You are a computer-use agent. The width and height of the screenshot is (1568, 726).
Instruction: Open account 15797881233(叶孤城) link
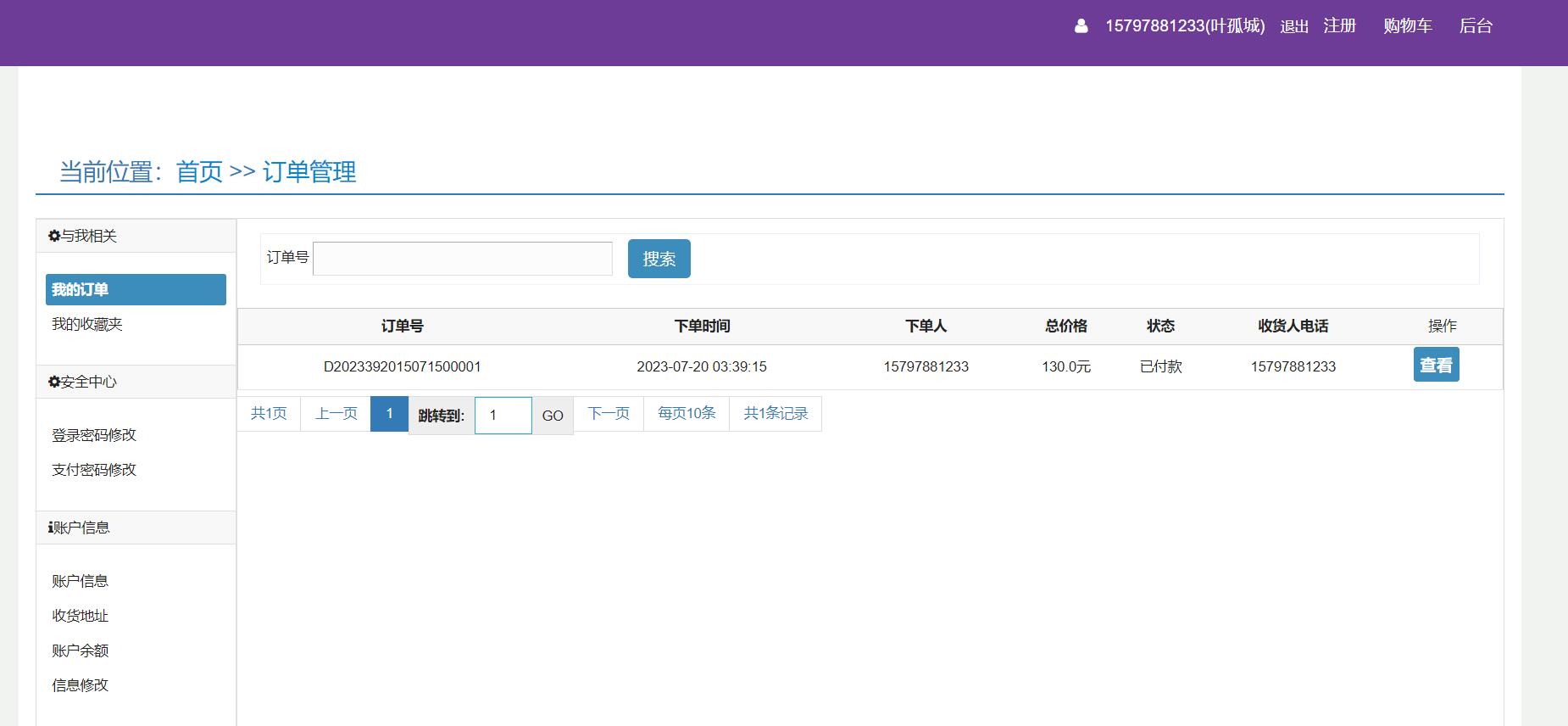click(1185, 26)
